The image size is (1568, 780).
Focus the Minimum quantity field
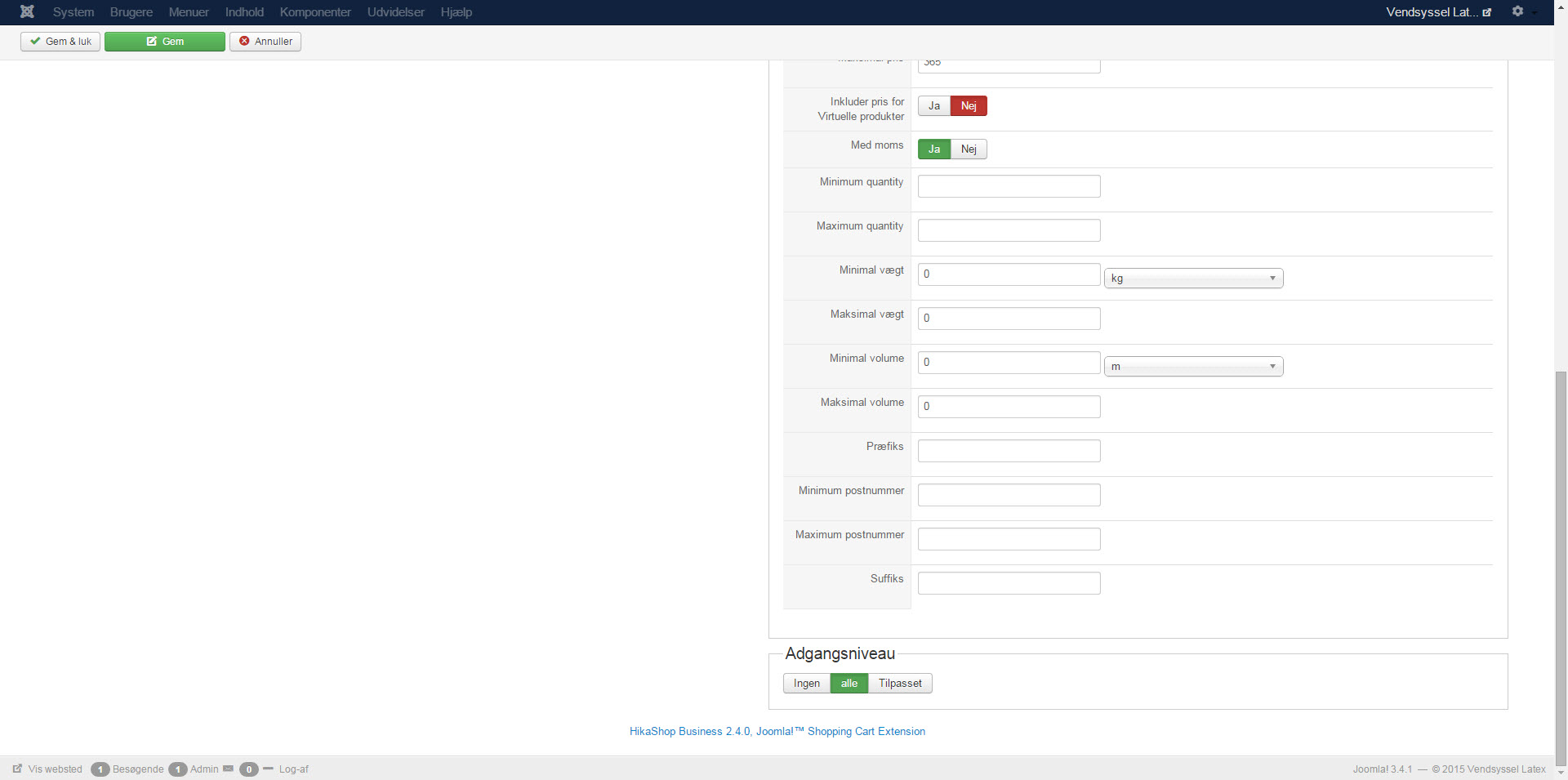pos(1009,186)
